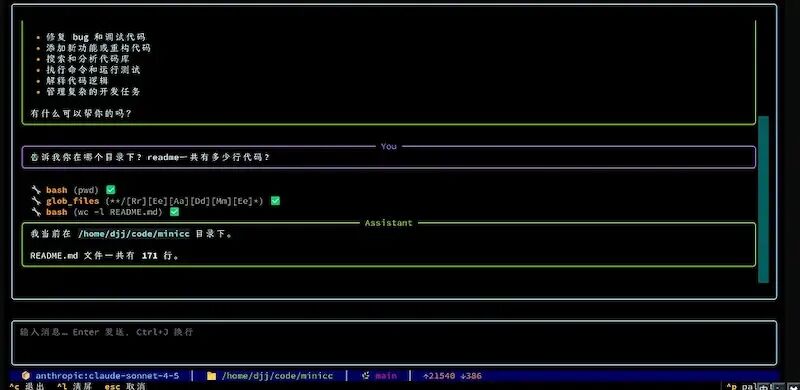The width and height of the screenshot is (800, 390).
Task: Focus the 输入消息 message input box
Action: [394, 343]
